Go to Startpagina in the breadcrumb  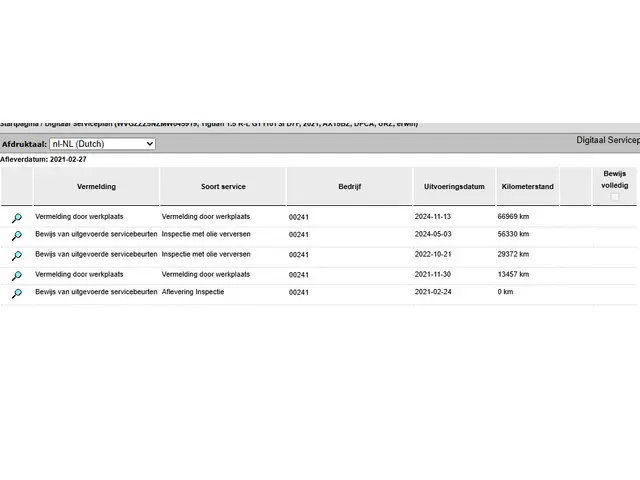(x=20, y=124)
